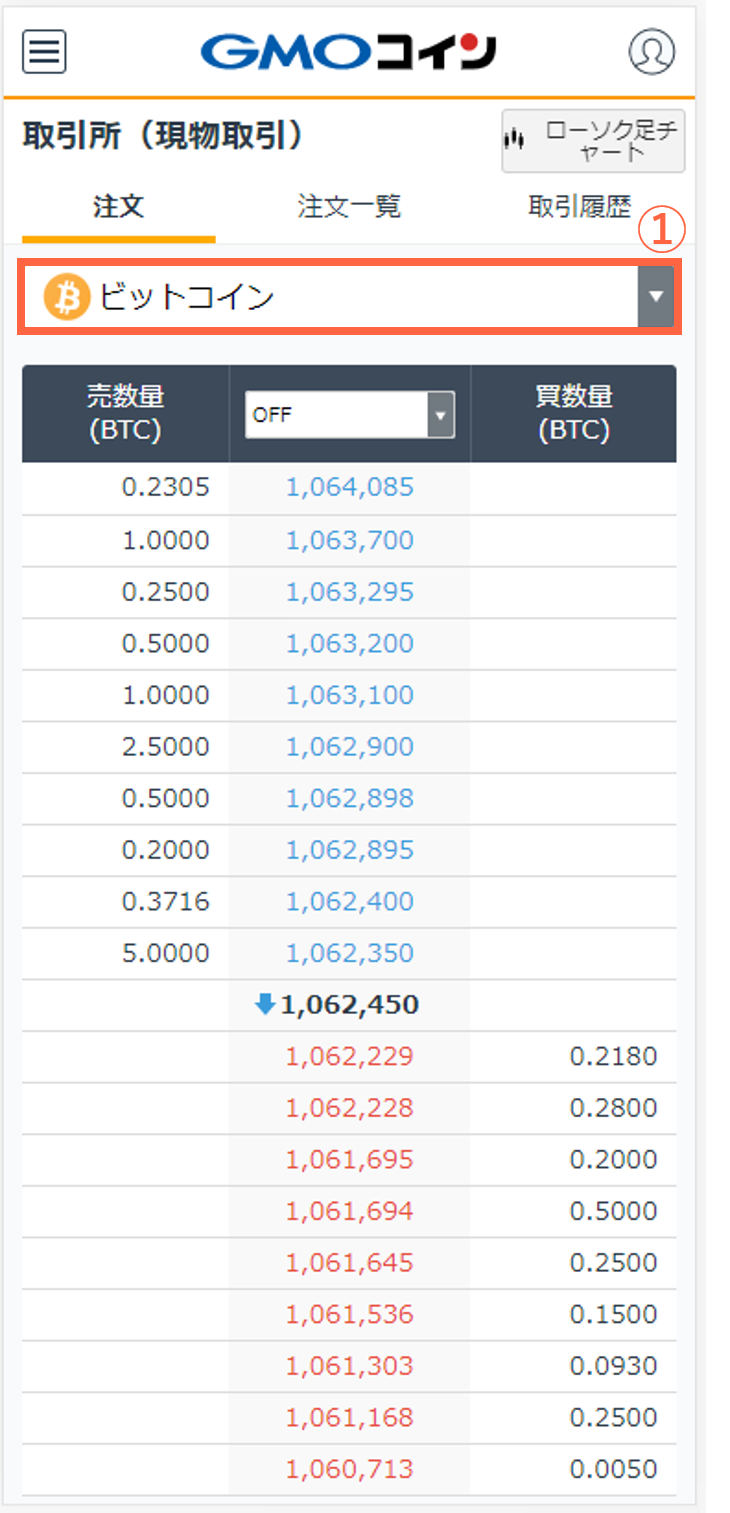Switch to the 注文一覧 tab

(x=349, y=207)
